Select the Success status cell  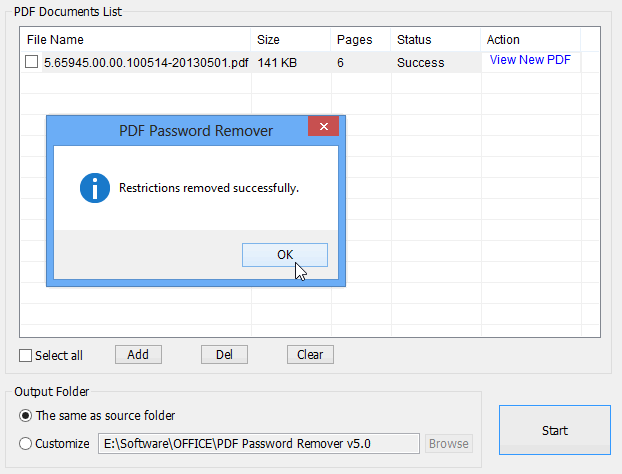click(420, 63)
